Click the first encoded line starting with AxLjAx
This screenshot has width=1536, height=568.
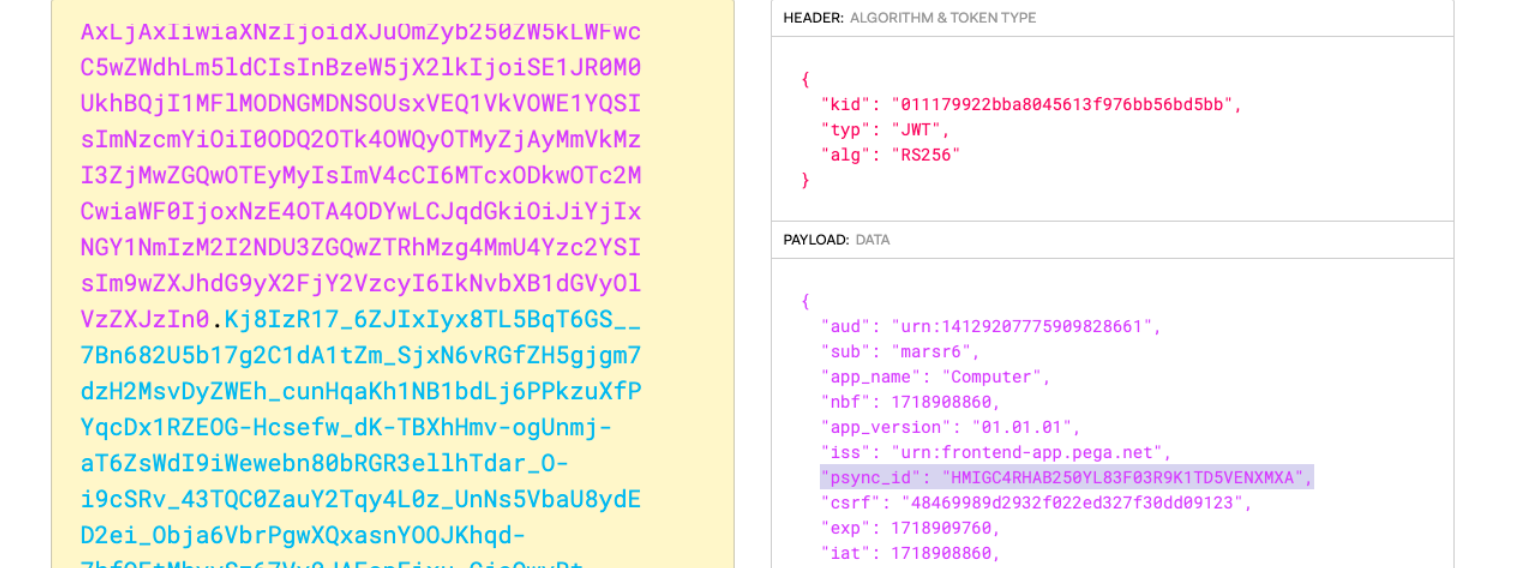click(360, 32)
